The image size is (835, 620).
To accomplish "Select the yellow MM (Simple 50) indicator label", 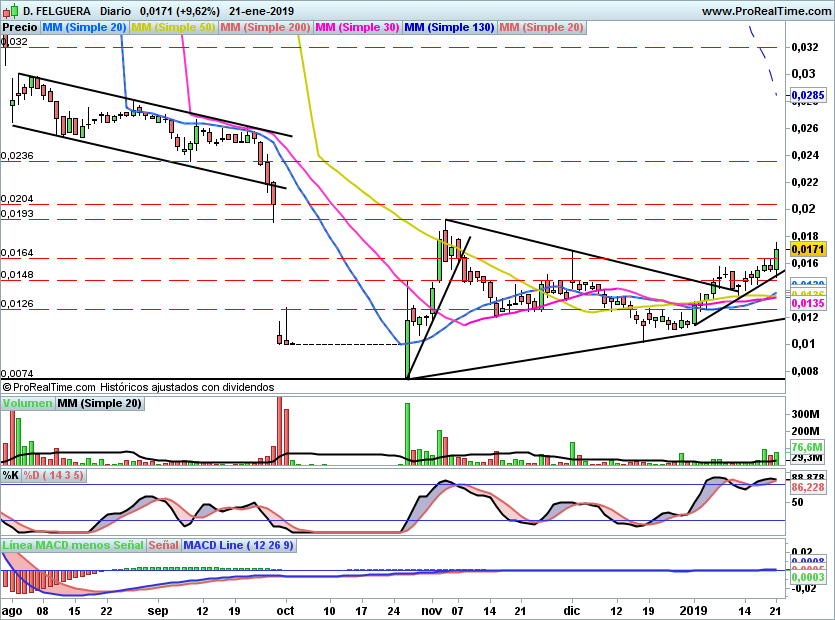I will [173, 27].
